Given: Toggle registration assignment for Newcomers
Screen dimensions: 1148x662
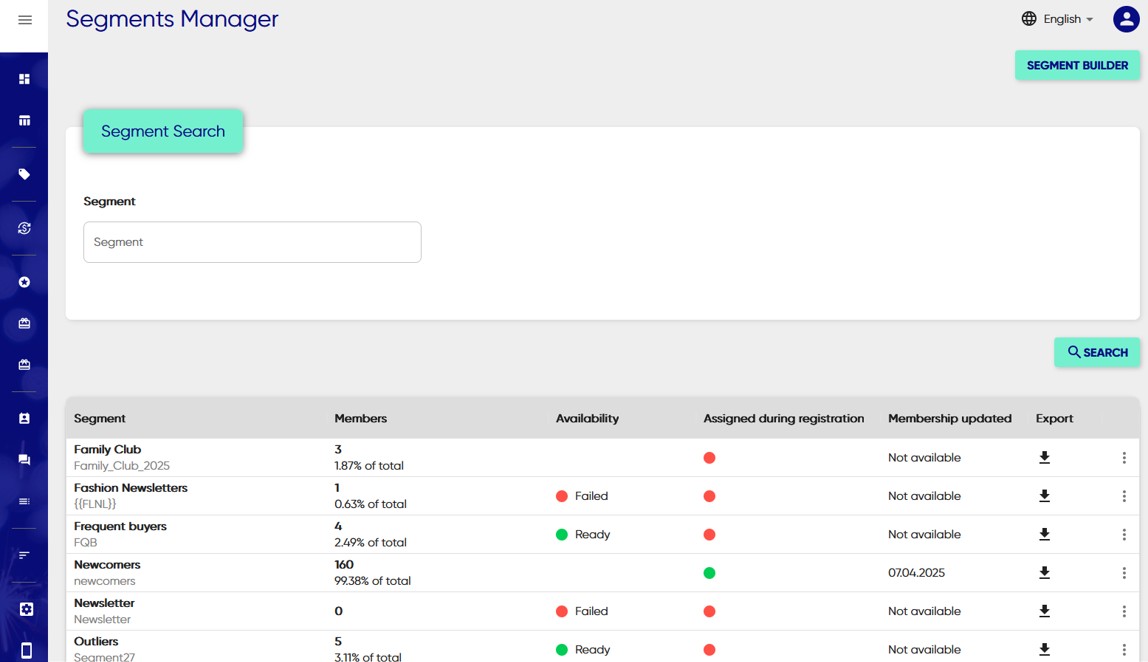Looking at the screenshot, I should [x=709, y=573].
